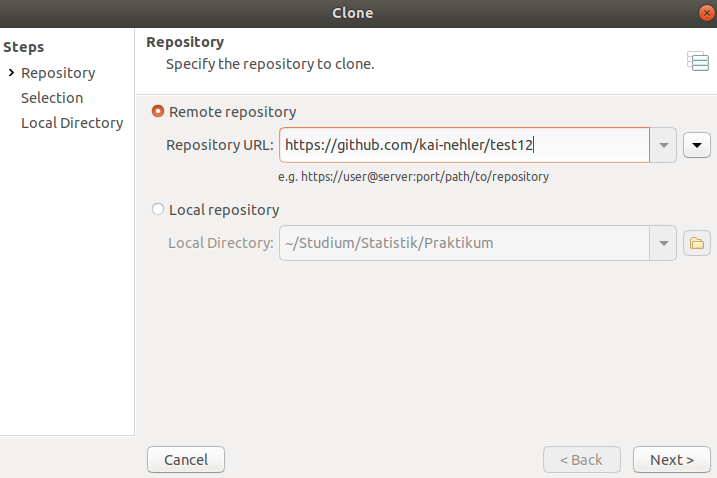Click the ~/Studium/Statistik/Praktikum directory field
The image size is (717, 478).
(464, 243)
